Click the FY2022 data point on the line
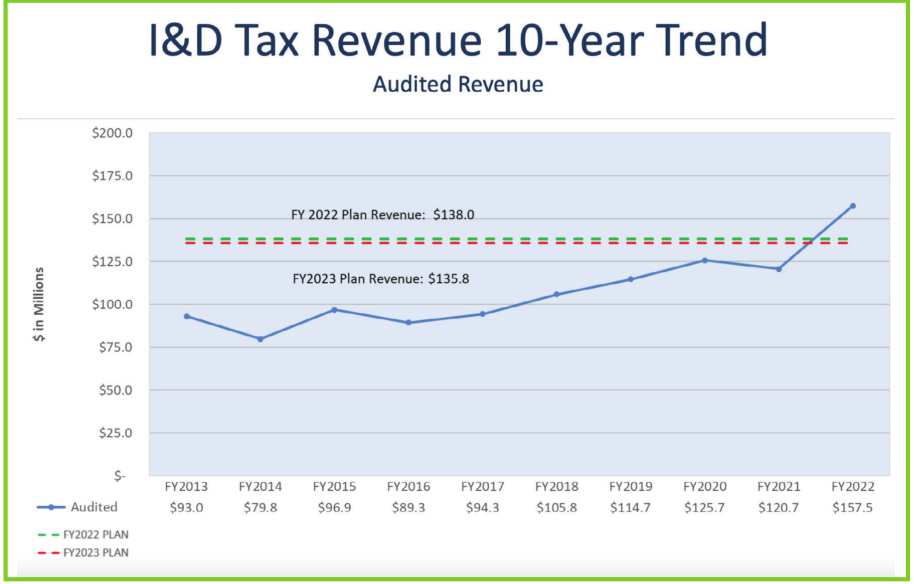Viewport: 914px width, 584px height. (853, 206)
